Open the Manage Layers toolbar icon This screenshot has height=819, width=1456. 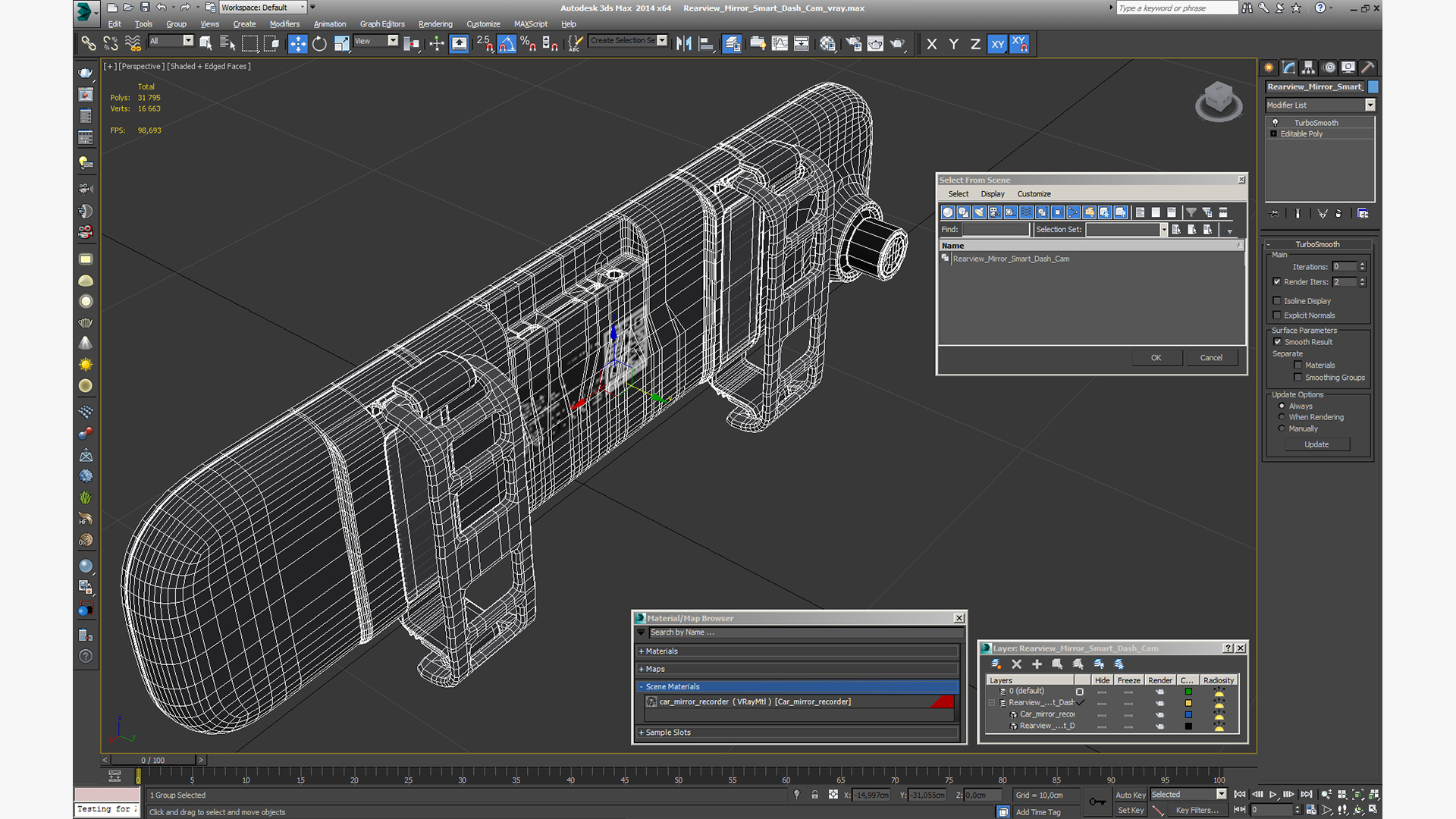coord(732,44)
